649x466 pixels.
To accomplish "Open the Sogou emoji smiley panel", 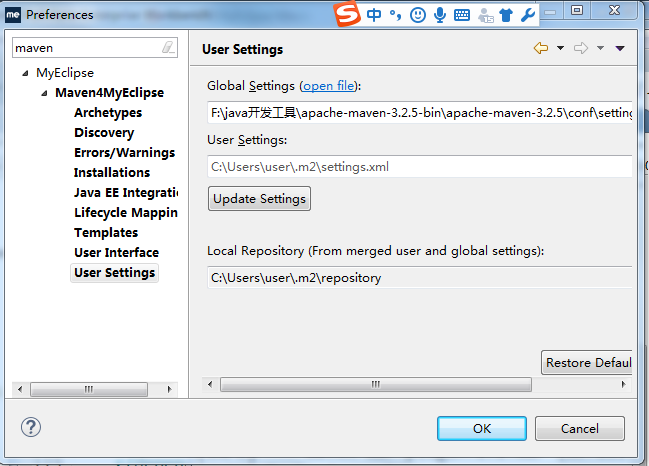I will pos(418,15).
